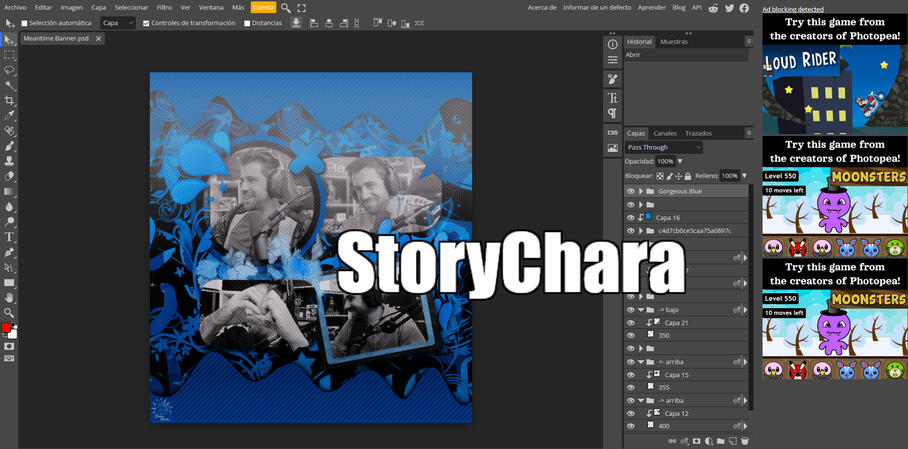Hide the Gorgeous Blue layer group
This screenshot has width=908, height=449.
[630, 191]
